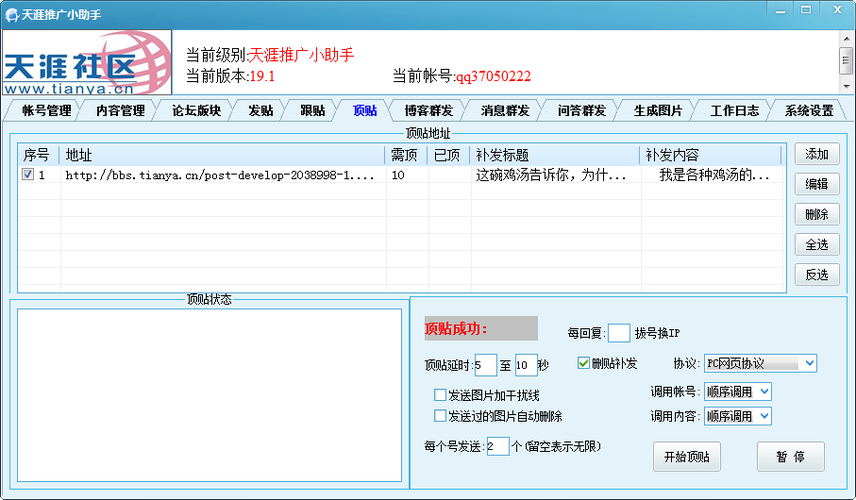Viewport: 856px width, 500px height.
Task: Enable 发送图片加干扰线 option
Action: click(x=440, y=396)
